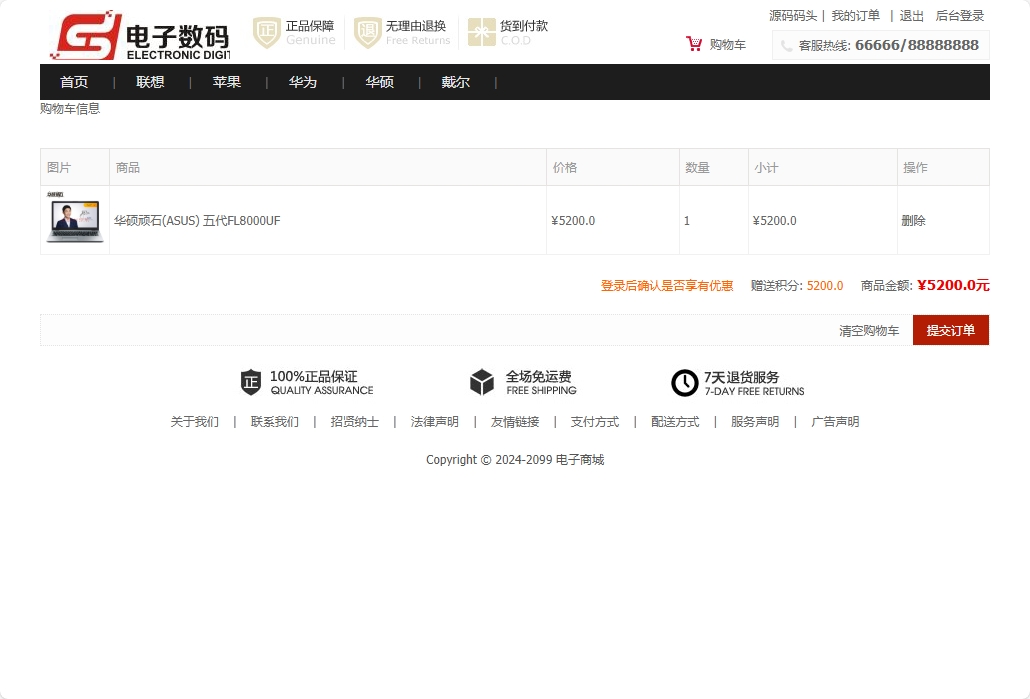The width and height of the screenshot is (1030, 699).
Task: Go to the 联想 category menu
Action: coord(150,82)
